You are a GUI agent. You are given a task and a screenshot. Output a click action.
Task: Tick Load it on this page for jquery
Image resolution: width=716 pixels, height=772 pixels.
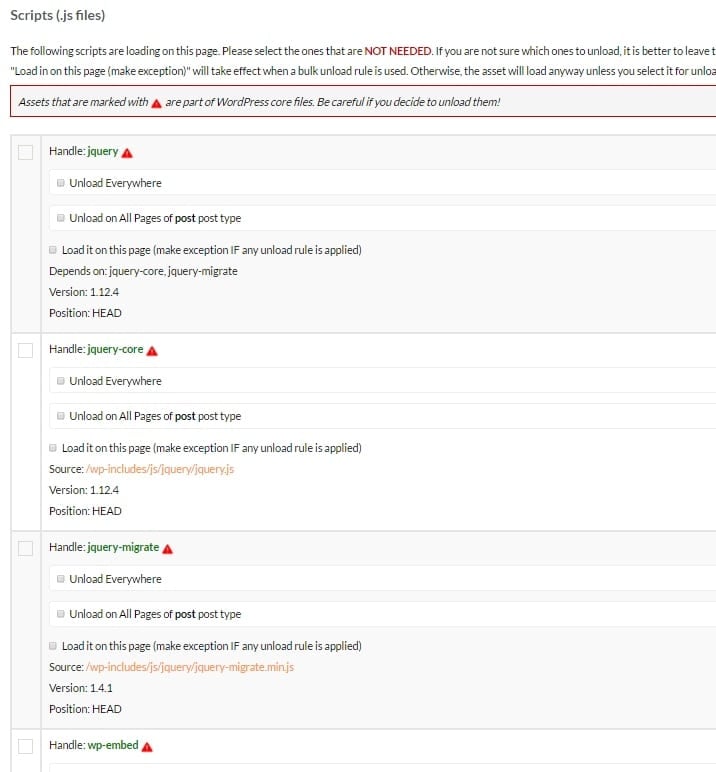point(54,250)
